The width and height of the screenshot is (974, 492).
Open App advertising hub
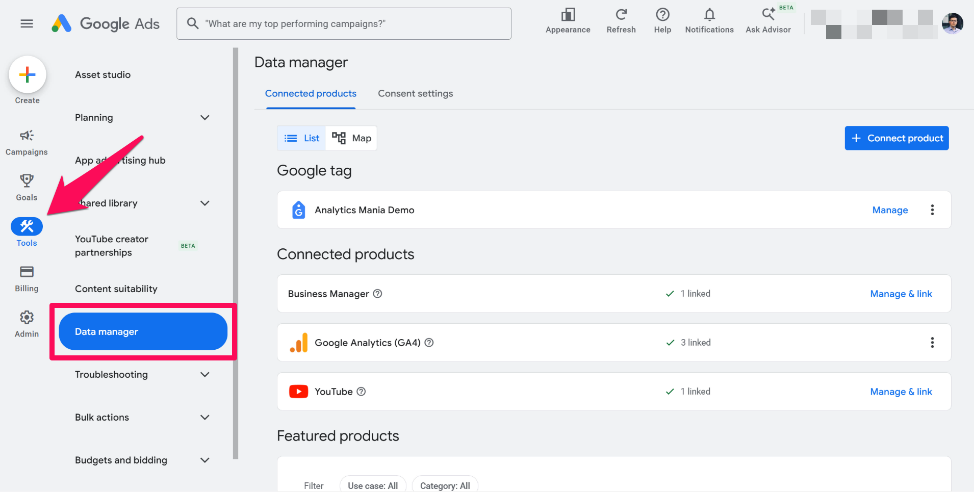(120, 160)
